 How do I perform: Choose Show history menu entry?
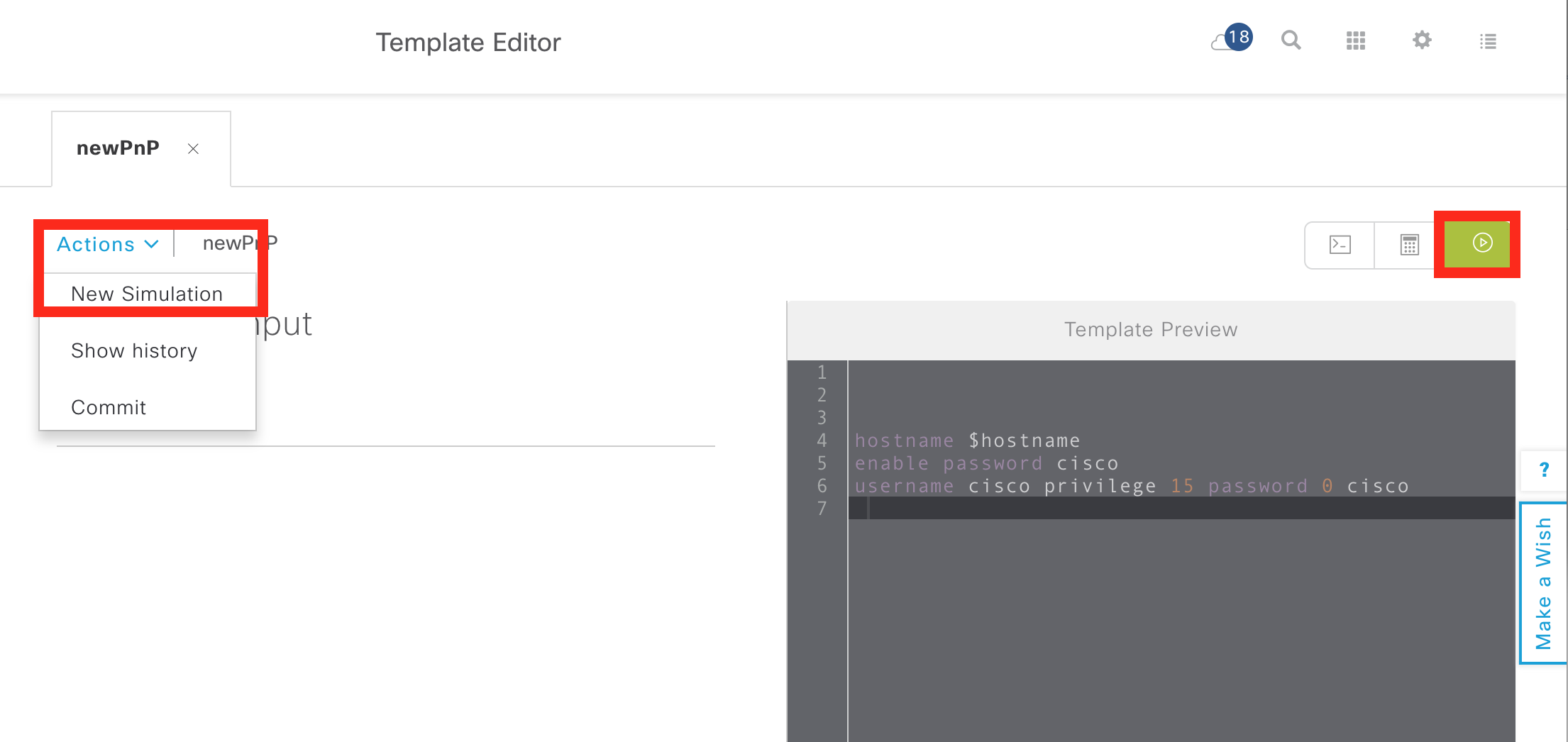tap(134, 350)
